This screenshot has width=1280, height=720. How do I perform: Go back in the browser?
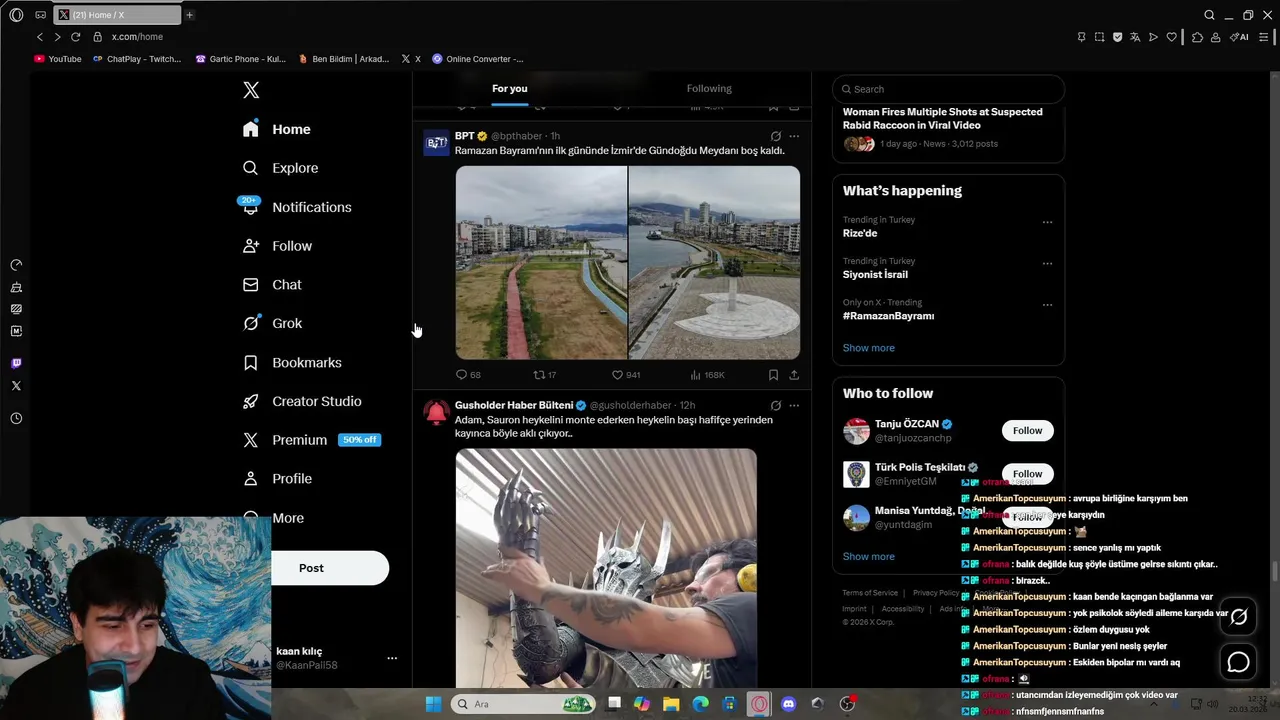click(40, 37)
